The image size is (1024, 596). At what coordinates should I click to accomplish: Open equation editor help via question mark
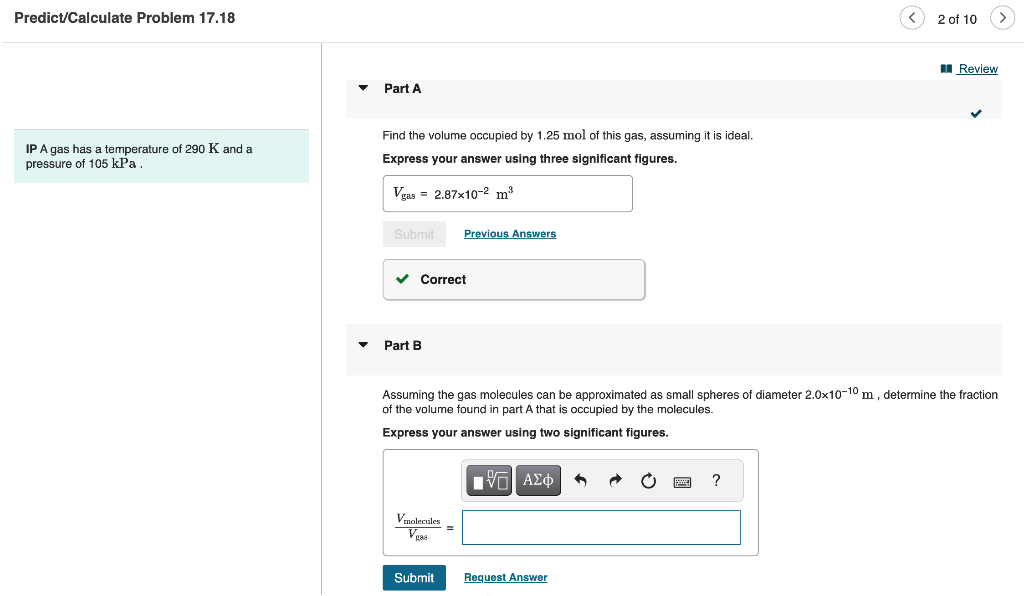[x=716, y=480]
